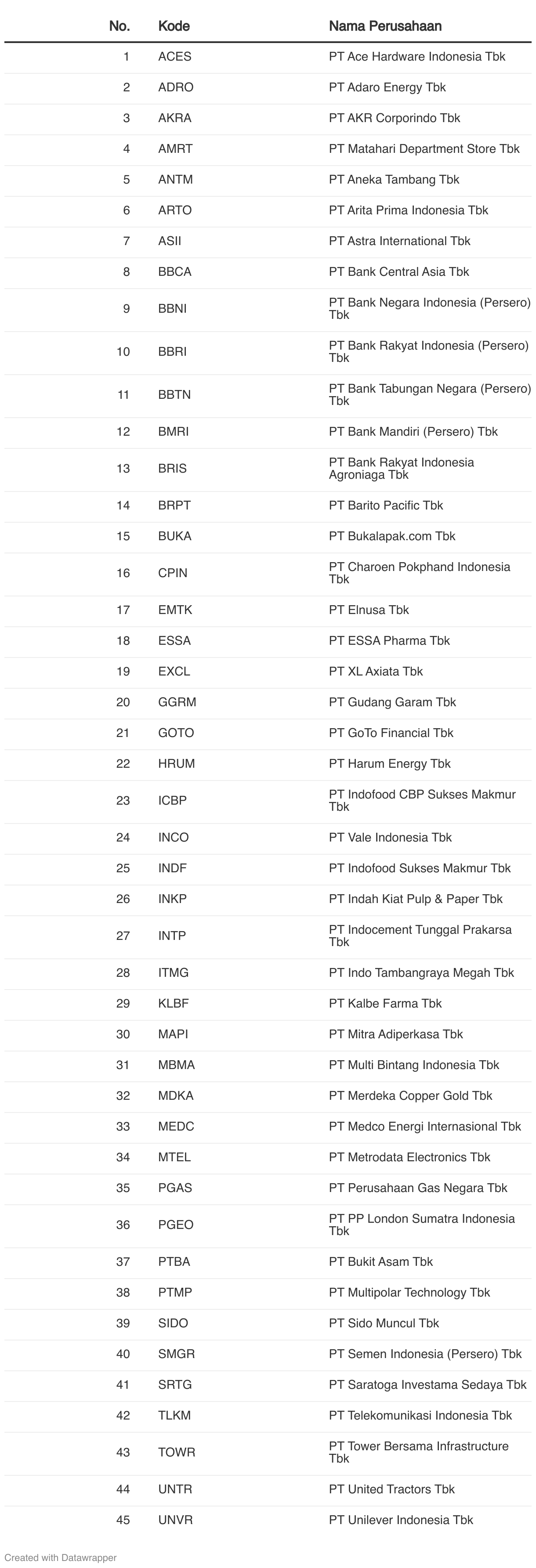Select the GOTO code cell

(x=176, y=732)
